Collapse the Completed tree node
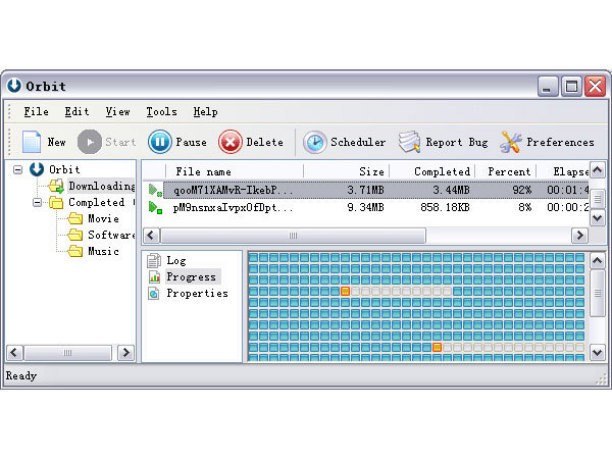 coord(37,202)
